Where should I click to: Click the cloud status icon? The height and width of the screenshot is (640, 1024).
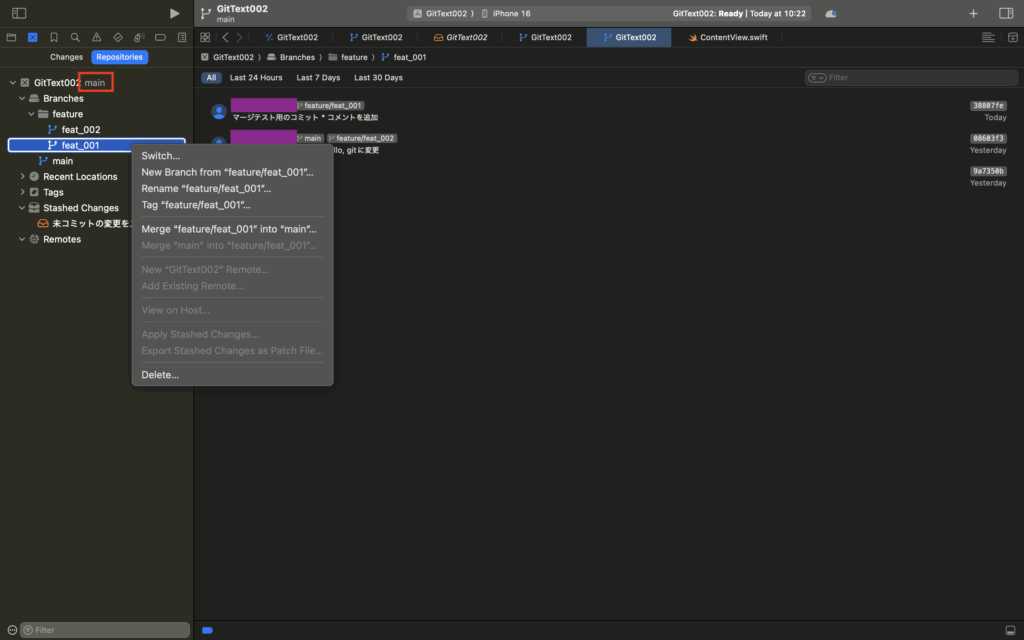click(831, 13)
